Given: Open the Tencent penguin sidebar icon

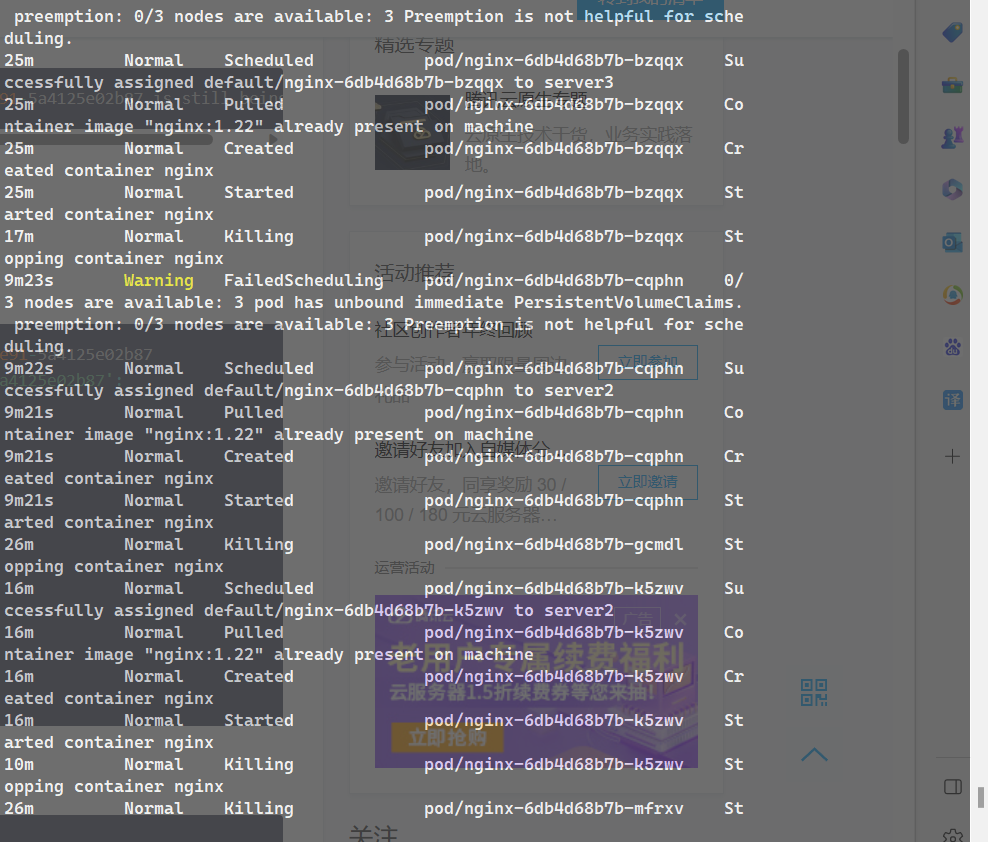Looking at the screenshot, I should [952, 294].
